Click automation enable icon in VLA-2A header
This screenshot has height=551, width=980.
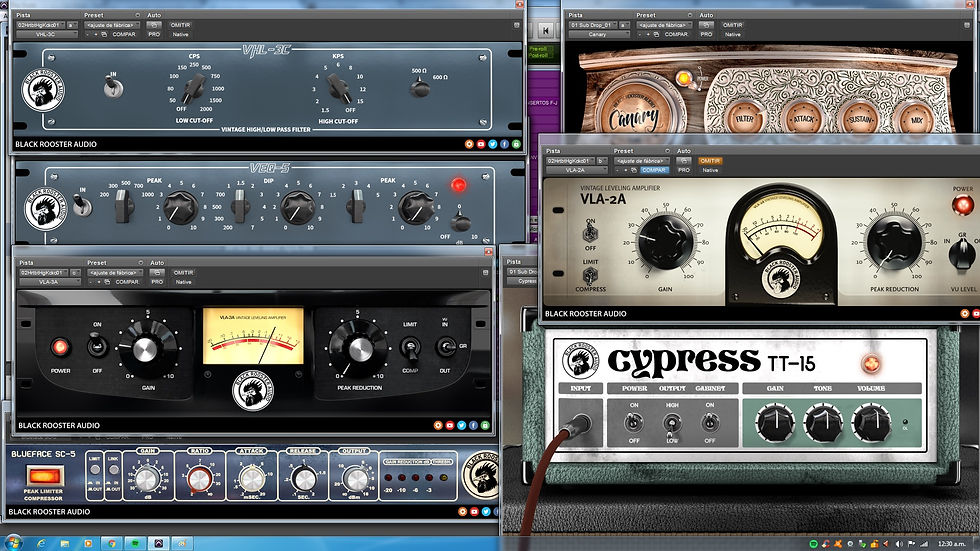(x=683, y=161)
